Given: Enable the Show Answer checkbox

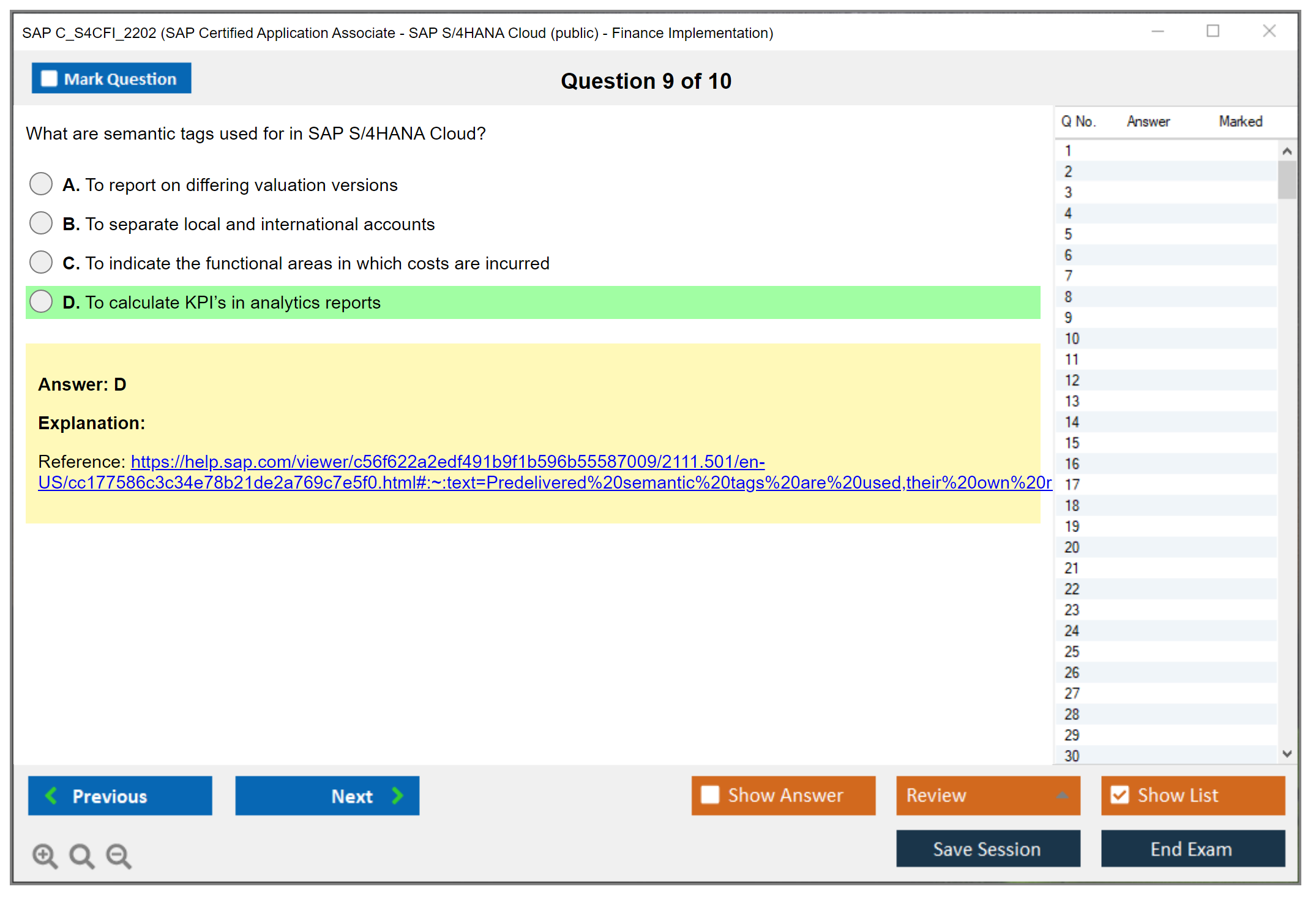Looking at the screenshot, I should click(710, 795).
